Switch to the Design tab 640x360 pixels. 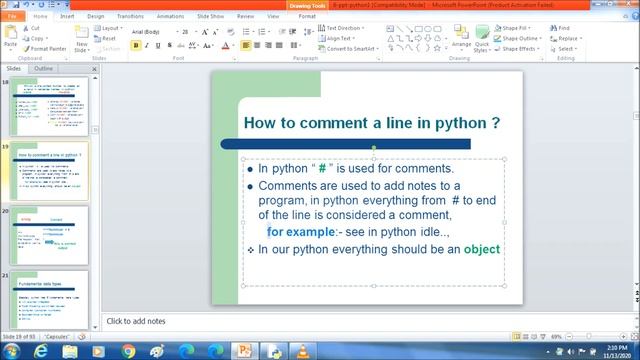pyautogui.click(x=96, y=16)
